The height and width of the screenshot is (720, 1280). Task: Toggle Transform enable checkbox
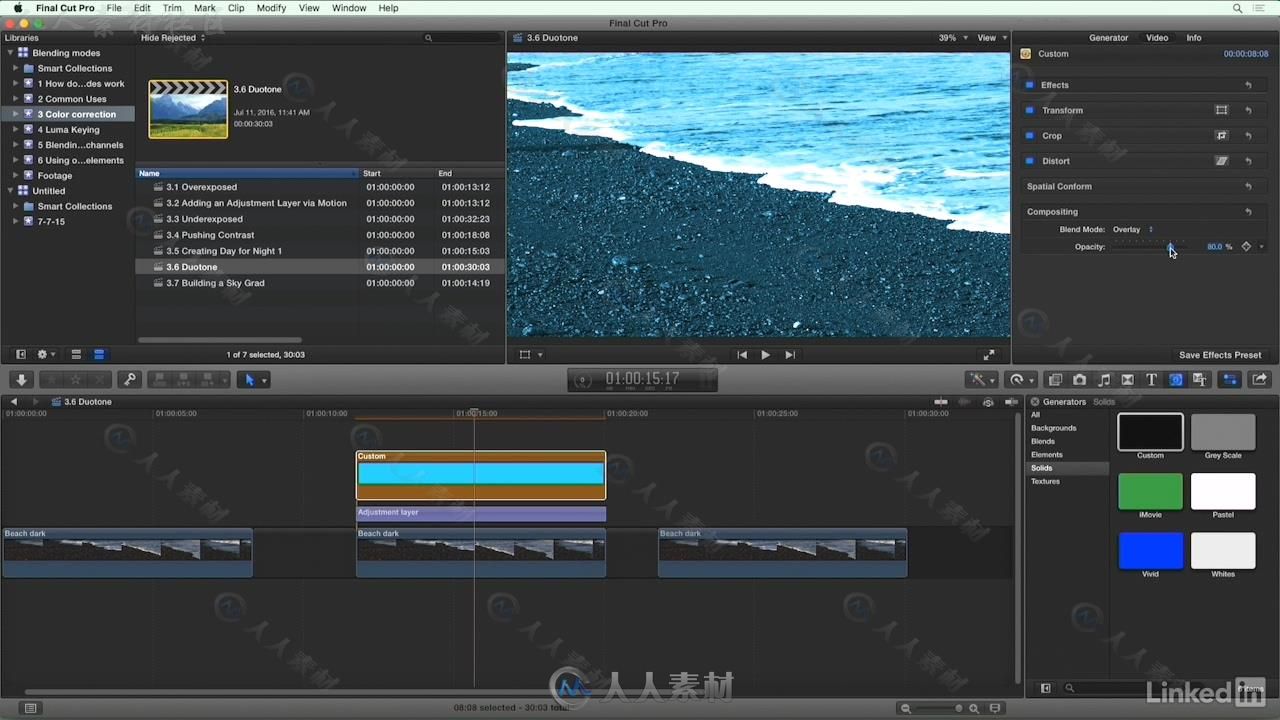[1030, 110]
